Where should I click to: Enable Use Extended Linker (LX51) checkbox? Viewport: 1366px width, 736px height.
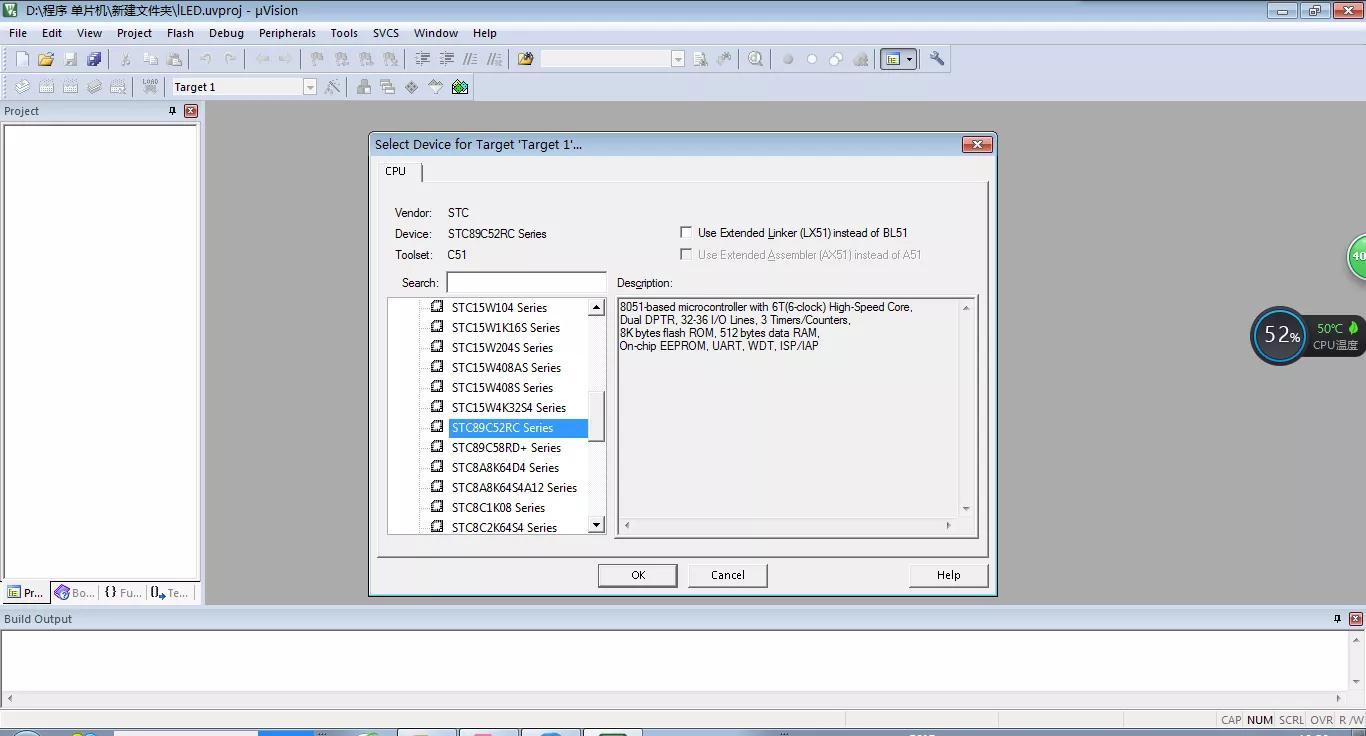pyautogui.click(x=686, y=233)
